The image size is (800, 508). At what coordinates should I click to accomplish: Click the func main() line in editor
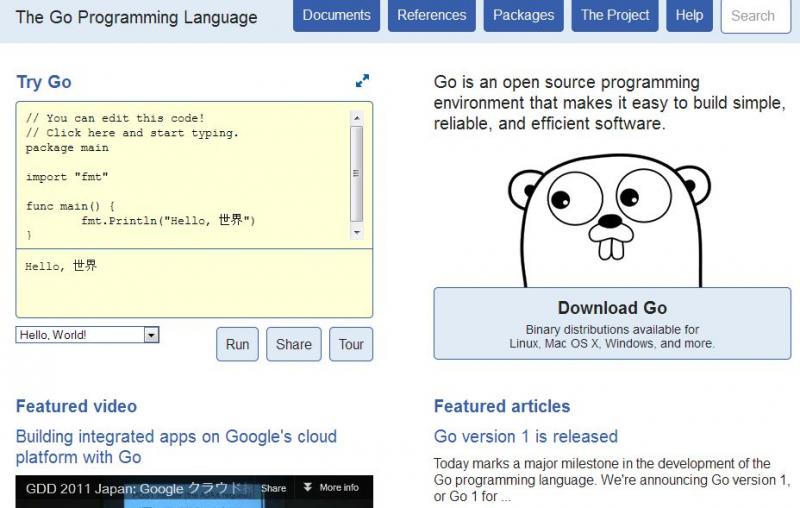click(x=70, y=206)
